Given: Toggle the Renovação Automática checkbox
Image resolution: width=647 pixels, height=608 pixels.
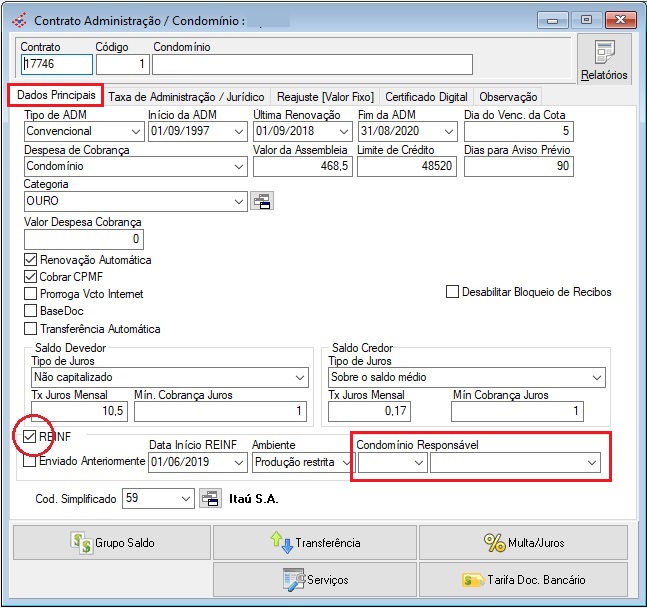Looking at the screenshot, I should [30, 260].
